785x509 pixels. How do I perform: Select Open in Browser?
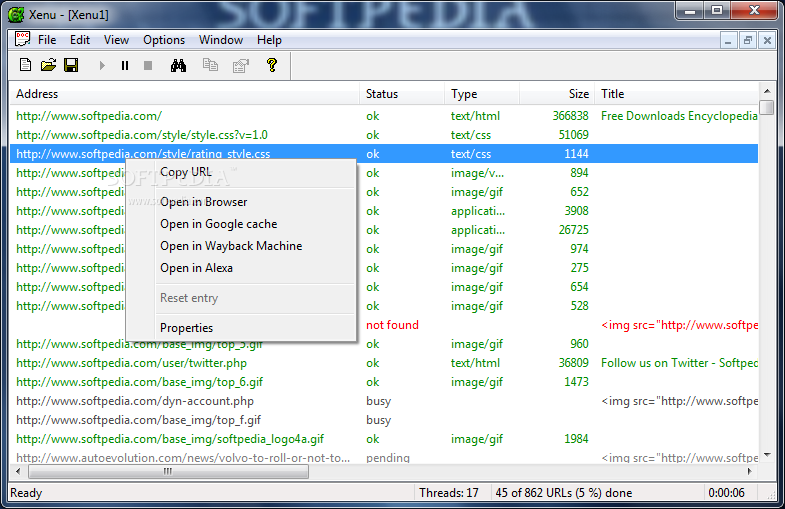coord(241,202)
